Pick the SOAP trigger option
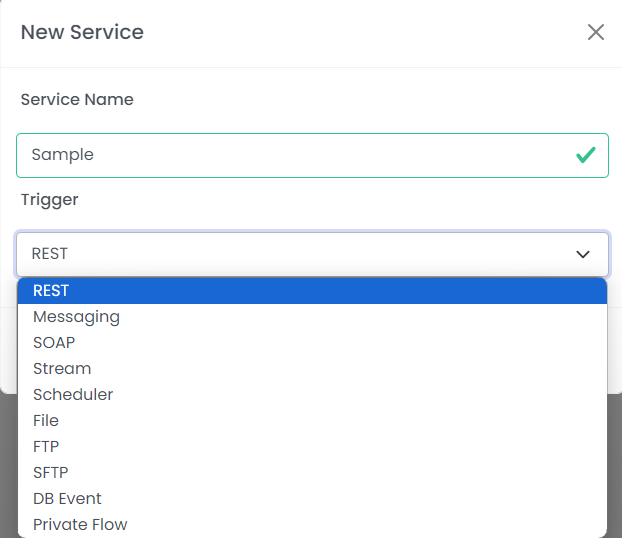The image size is (622, 538). [312, 343]
